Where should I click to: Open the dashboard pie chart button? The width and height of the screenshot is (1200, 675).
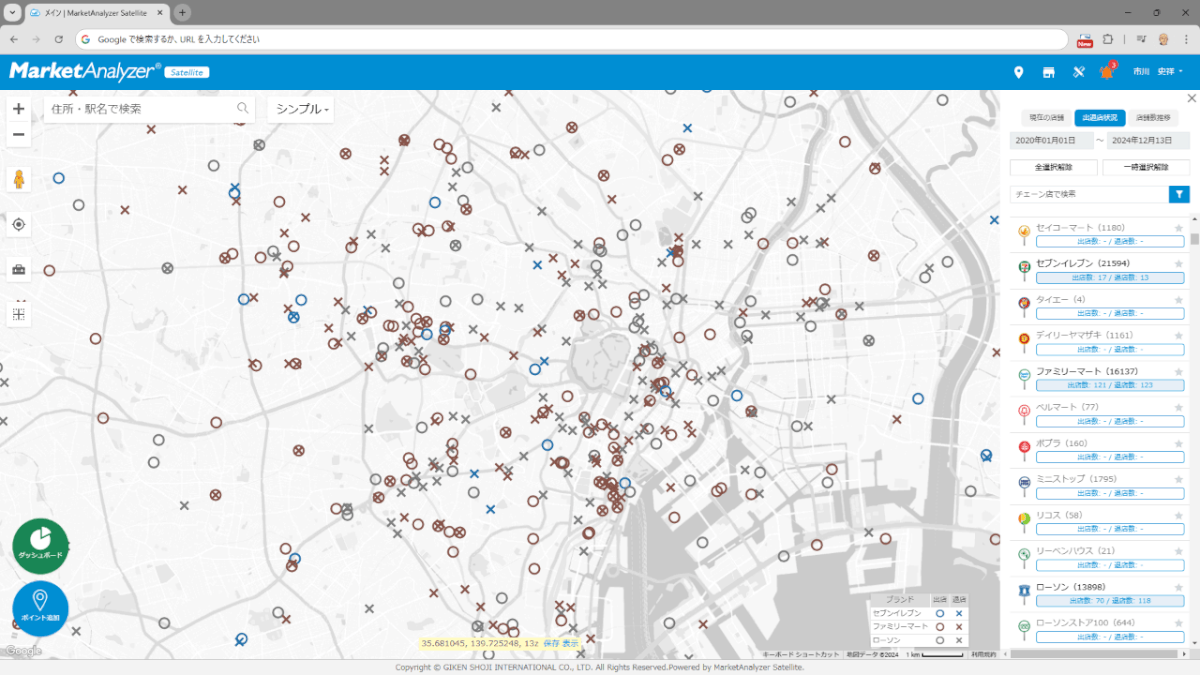[x=40, y=547]
